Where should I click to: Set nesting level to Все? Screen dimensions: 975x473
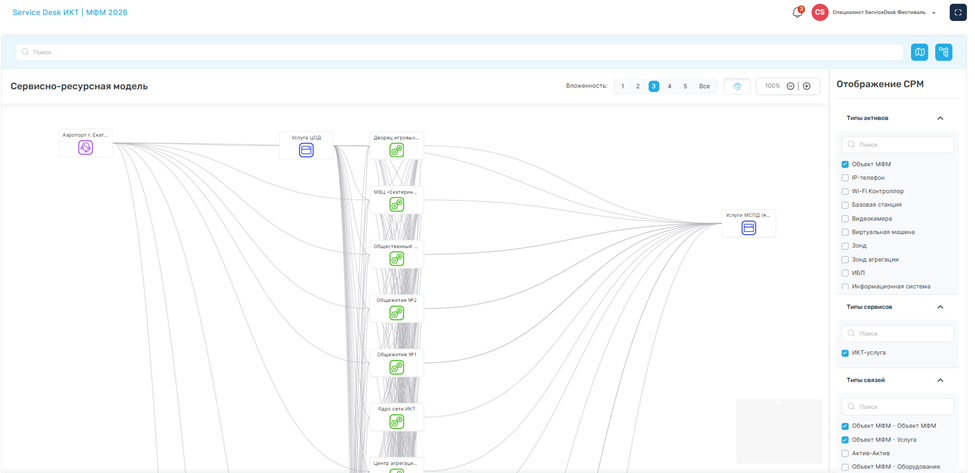(x=704, y=86)
